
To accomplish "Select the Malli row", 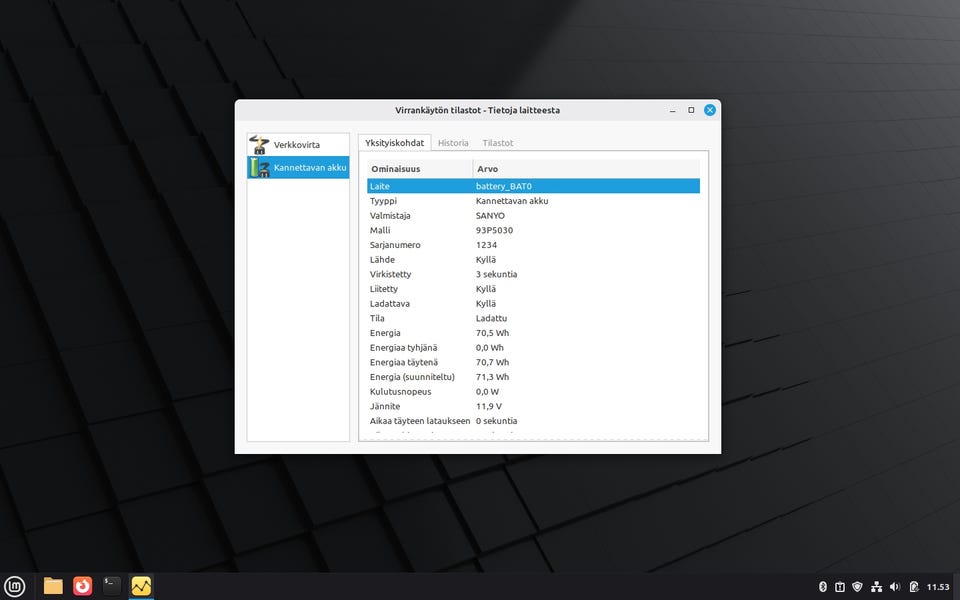I will point(533,230).
